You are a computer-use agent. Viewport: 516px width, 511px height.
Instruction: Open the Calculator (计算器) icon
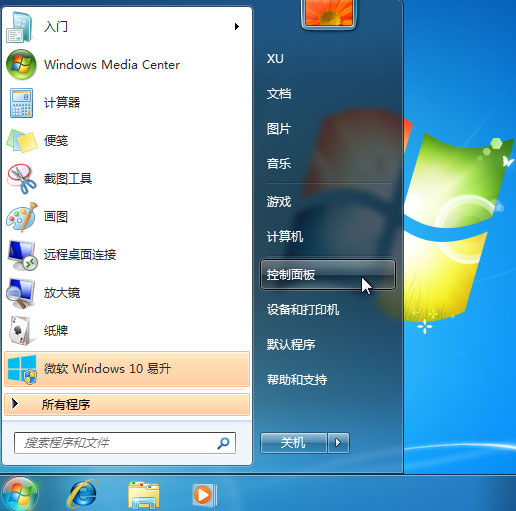point(21,103)
